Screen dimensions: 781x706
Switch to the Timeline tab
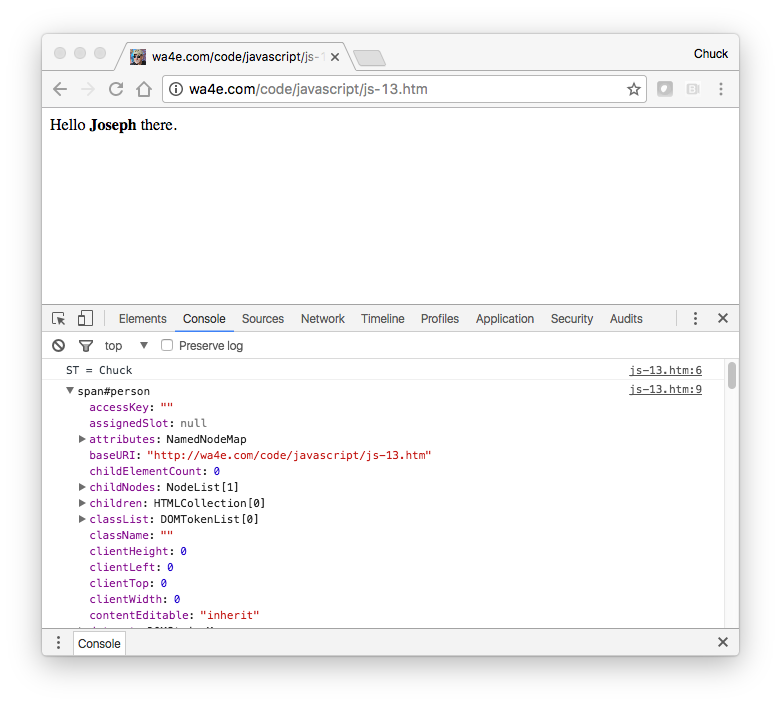[x=383, y=319]
